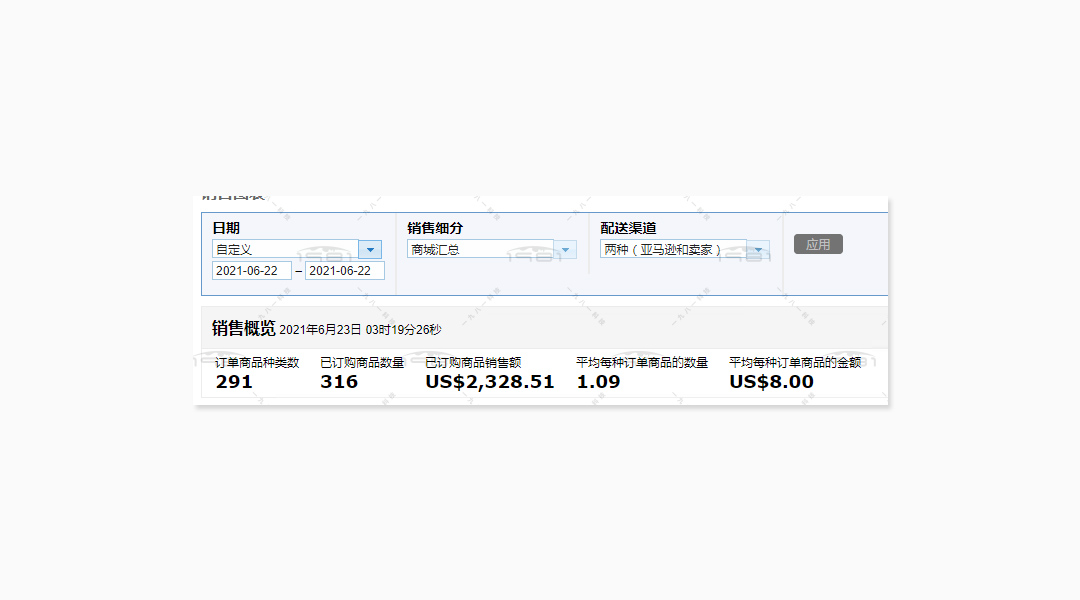
Task: Click the value US$2,328.51
Action: (490, 382)
